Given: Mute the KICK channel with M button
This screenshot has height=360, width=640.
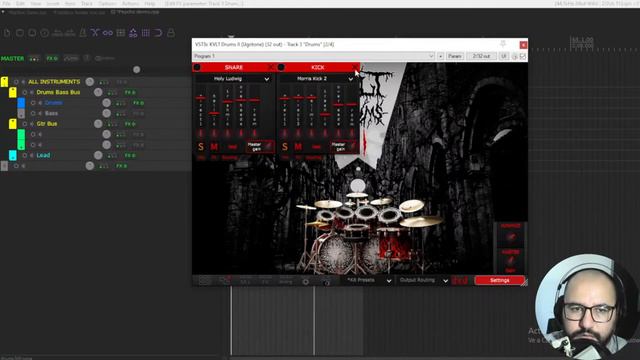Looking at the screenshot, I should [298, 147].
